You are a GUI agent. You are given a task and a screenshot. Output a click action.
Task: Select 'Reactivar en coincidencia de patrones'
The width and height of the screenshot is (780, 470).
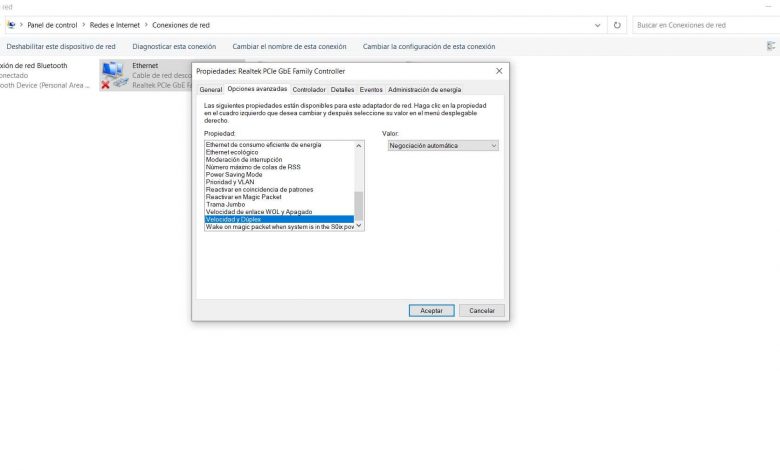click(279, 189)
